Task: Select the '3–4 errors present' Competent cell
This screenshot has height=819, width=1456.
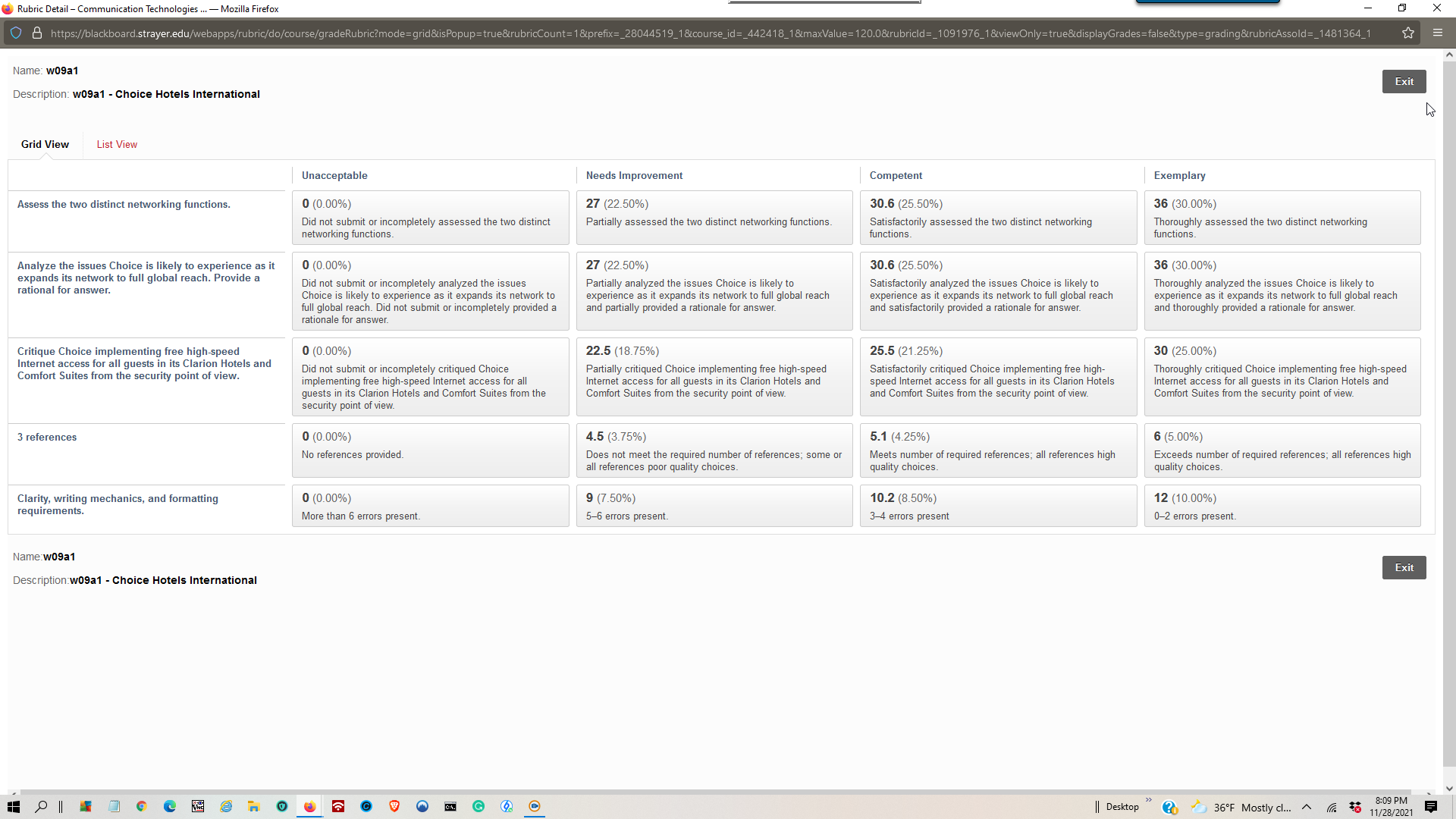Action: coord(998,506)
